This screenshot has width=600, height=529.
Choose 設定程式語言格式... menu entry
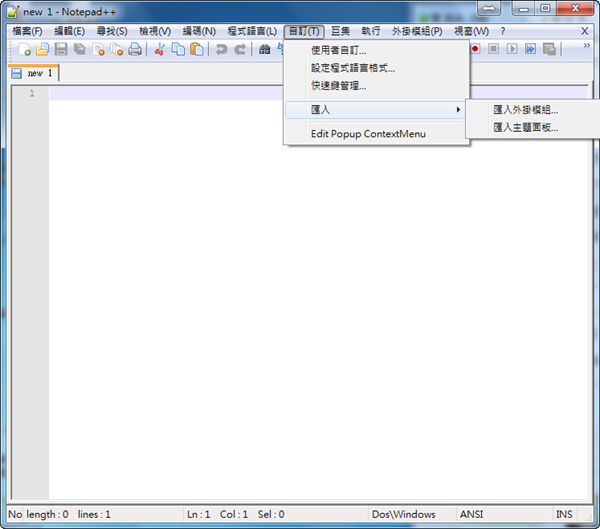click(377, 68)
